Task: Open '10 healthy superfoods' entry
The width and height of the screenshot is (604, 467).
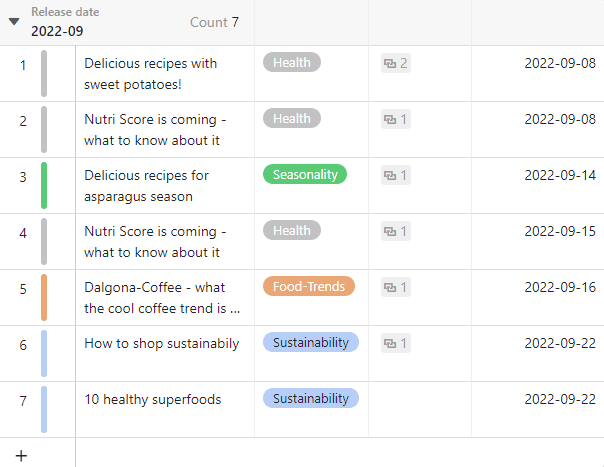Action: pyautogui.click(x=152, y=399)
